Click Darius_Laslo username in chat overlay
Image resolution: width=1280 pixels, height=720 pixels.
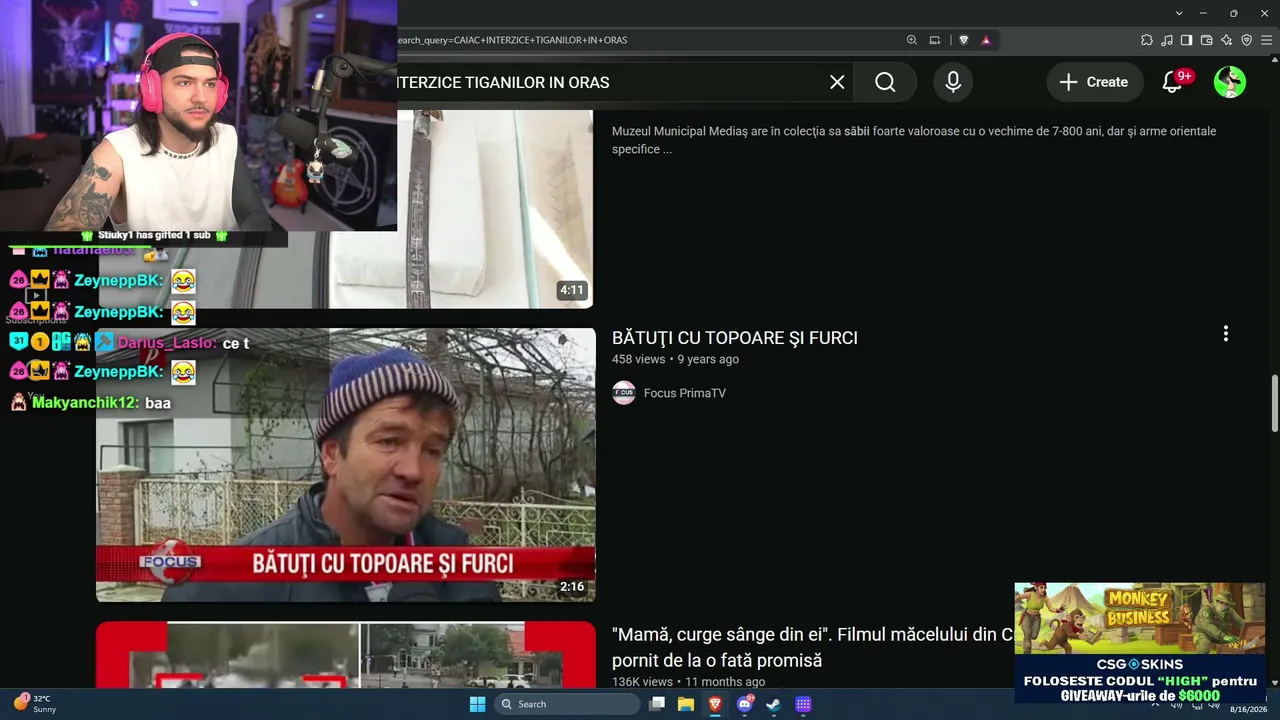pyautogui.click(x=167, y=343)
